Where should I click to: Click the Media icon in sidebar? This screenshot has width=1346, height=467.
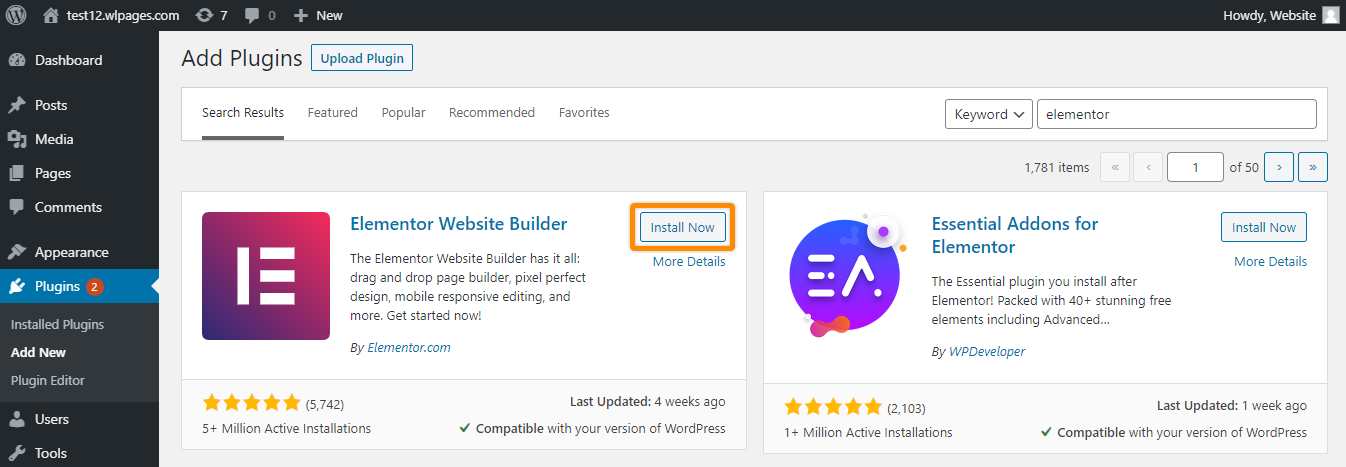[16, 139]
